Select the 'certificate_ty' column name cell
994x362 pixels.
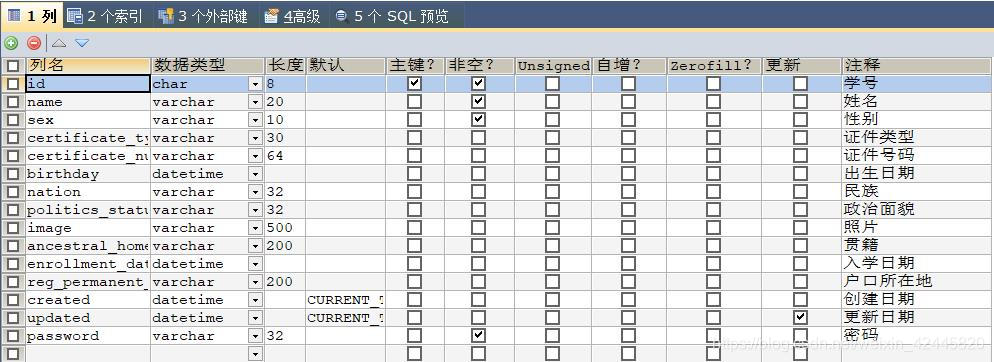(87, 138)
